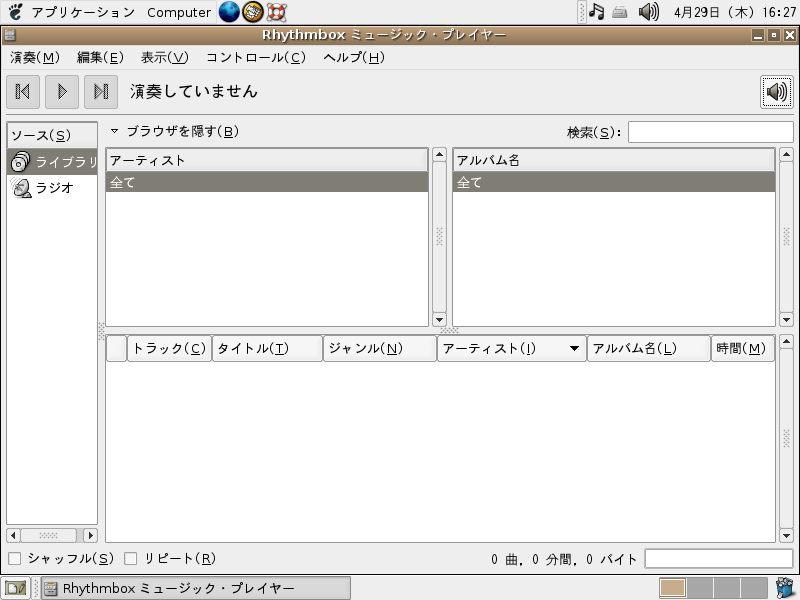Screen dimensions: 800x600
Task: Click the artist list vertical scrollbar thumb
Action: tap(439, 237)
